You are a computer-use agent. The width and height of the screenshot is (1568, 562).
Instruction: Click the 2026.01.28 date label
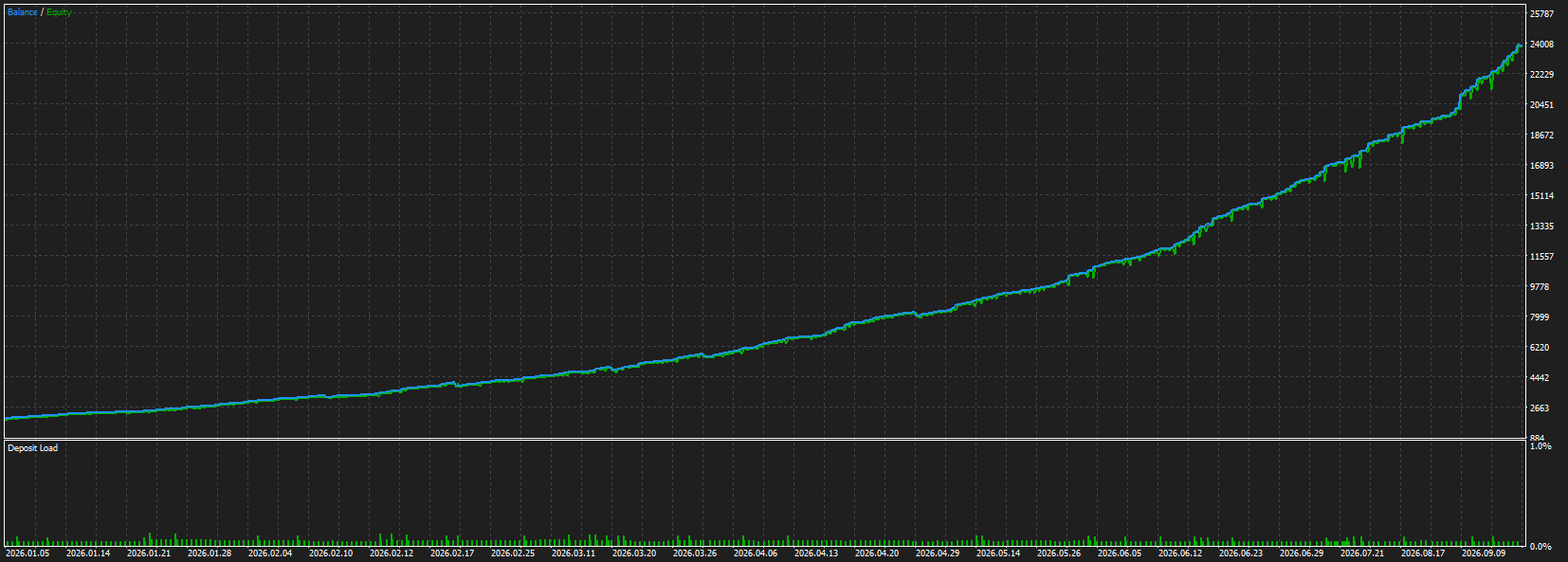coord(210,553)
